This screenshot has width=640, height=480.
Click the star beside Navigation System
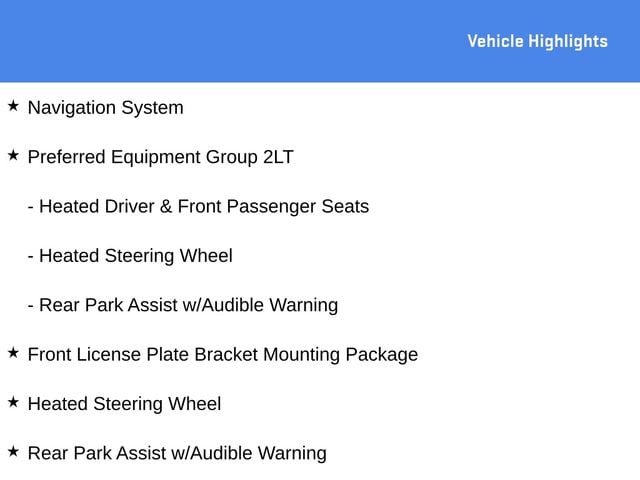pyautogui.click(x=13, y=106)
